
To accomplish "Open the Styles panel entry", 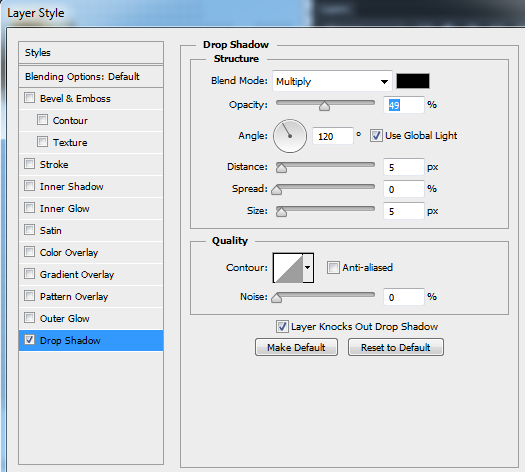I will 91,53.
